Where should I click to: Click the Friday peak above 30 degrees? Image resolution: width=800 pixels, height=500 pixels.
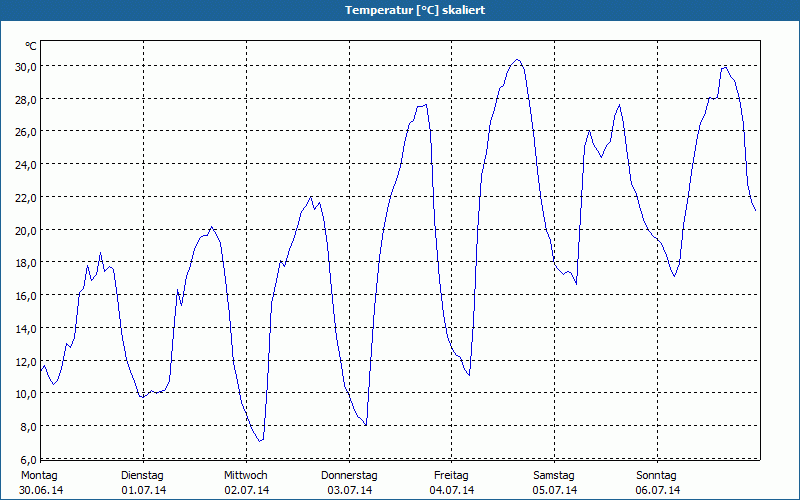coord(517,60)
